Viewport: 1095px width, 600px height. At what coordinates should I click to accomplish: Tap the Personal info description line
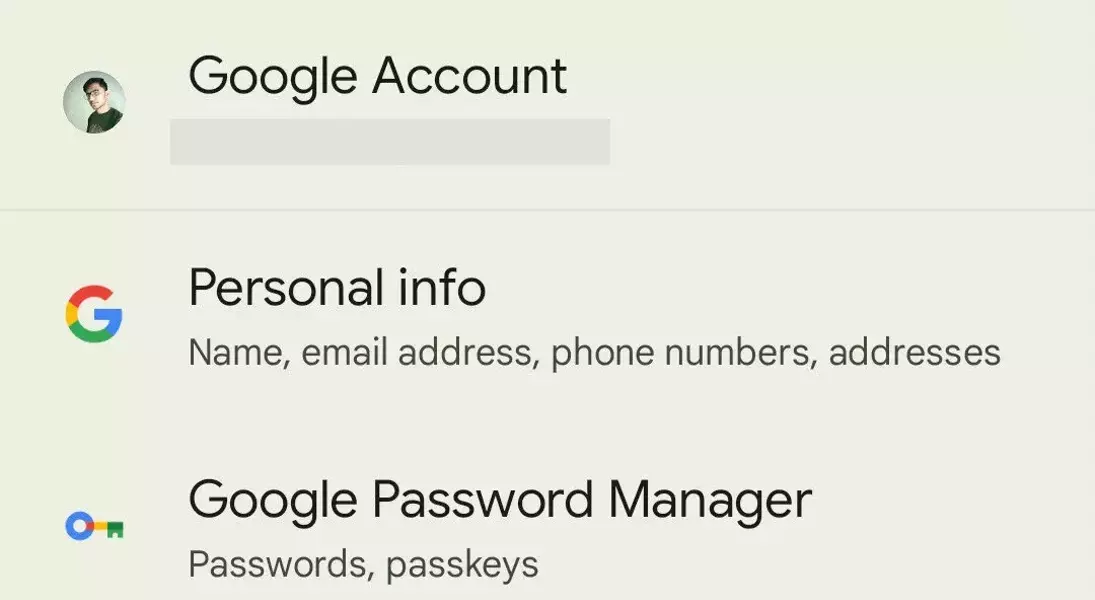[x=594, y=353]
